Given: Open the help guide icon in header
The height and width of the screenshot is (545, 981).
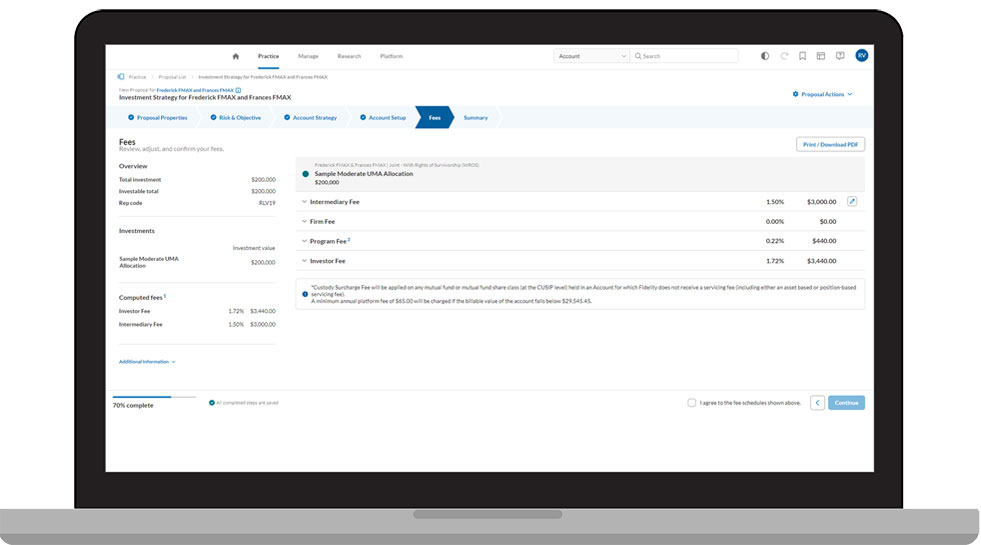Looking at the screenshot, I should (840, 56).
